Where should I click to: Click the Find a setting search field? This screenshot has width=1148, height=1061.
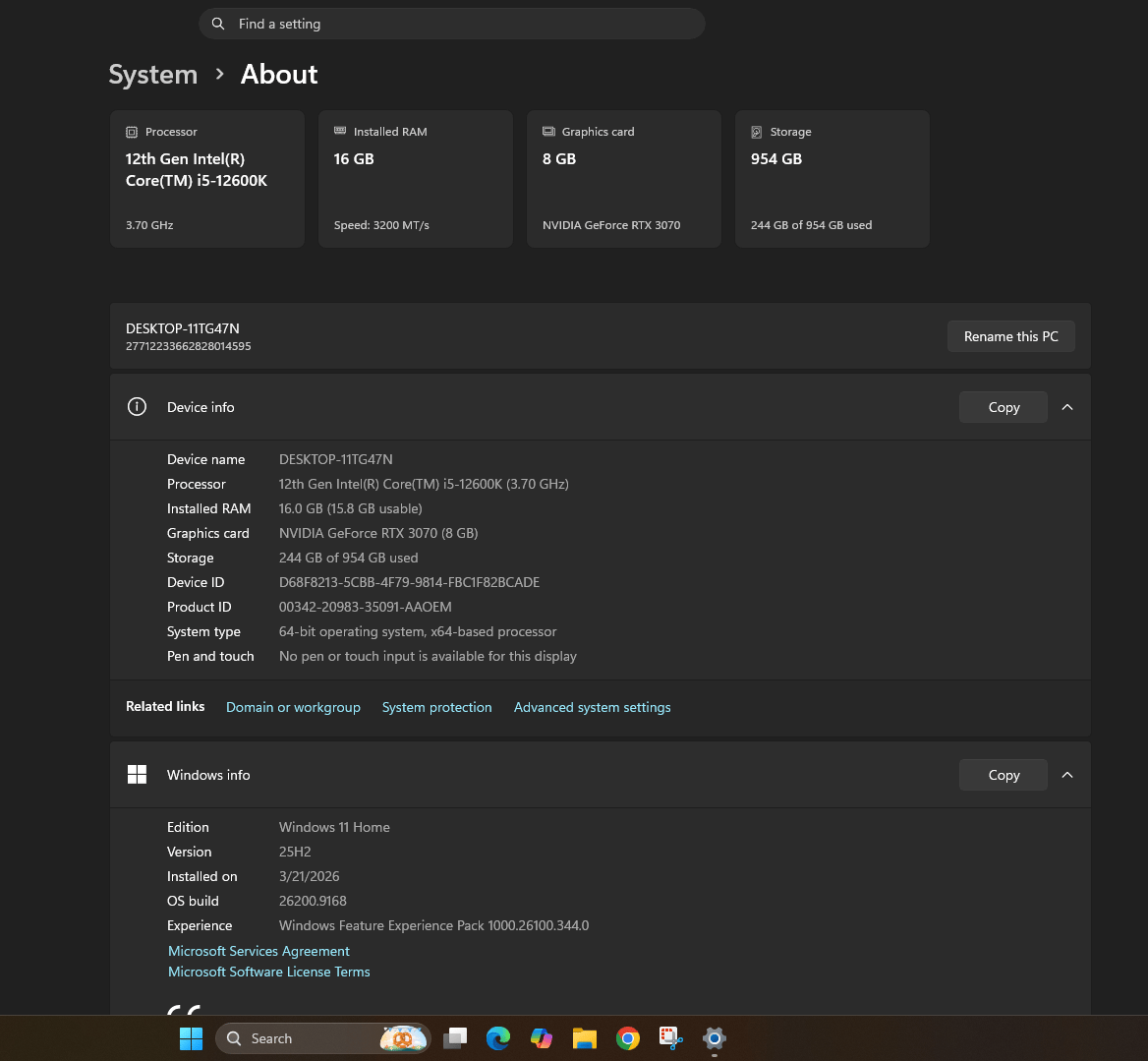[452, 24]
